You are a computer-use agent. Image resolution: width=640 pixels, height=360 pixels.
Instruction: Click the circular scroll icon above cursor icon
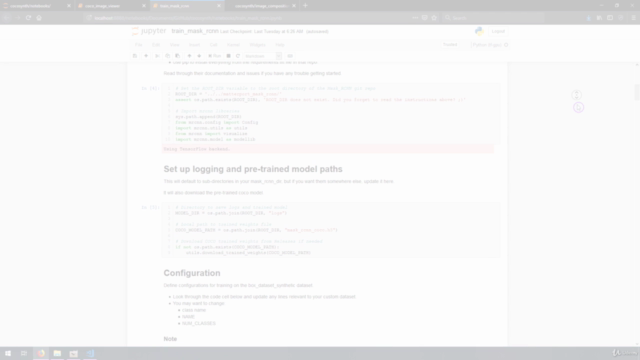[x=576, y=95]
